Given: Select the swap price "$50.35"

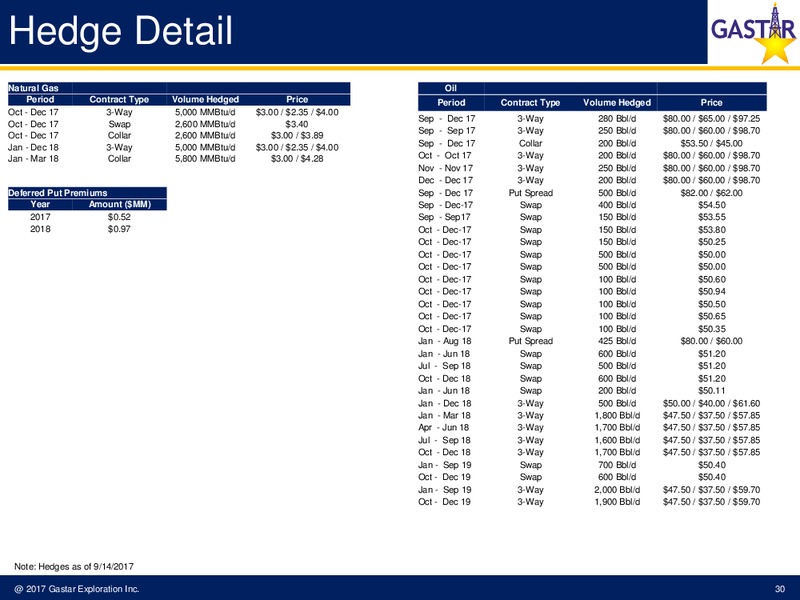Looking at the screenshot, I should [711, 329].
